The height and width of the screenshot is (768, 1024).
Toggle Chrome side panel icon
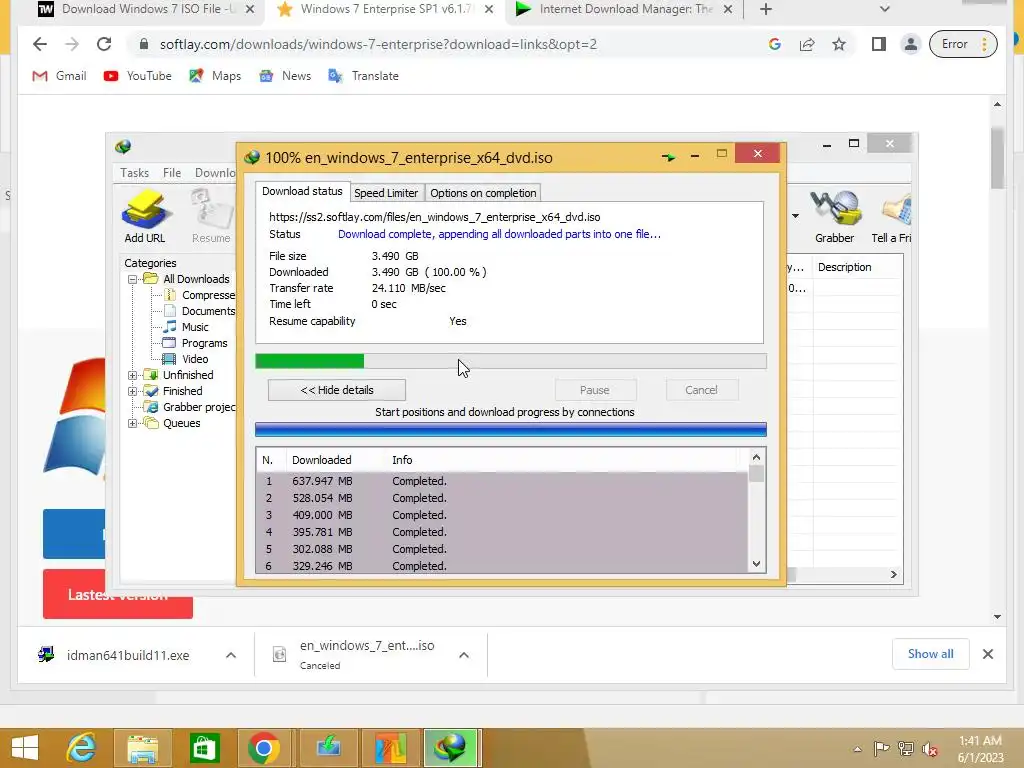click(878, 44)
